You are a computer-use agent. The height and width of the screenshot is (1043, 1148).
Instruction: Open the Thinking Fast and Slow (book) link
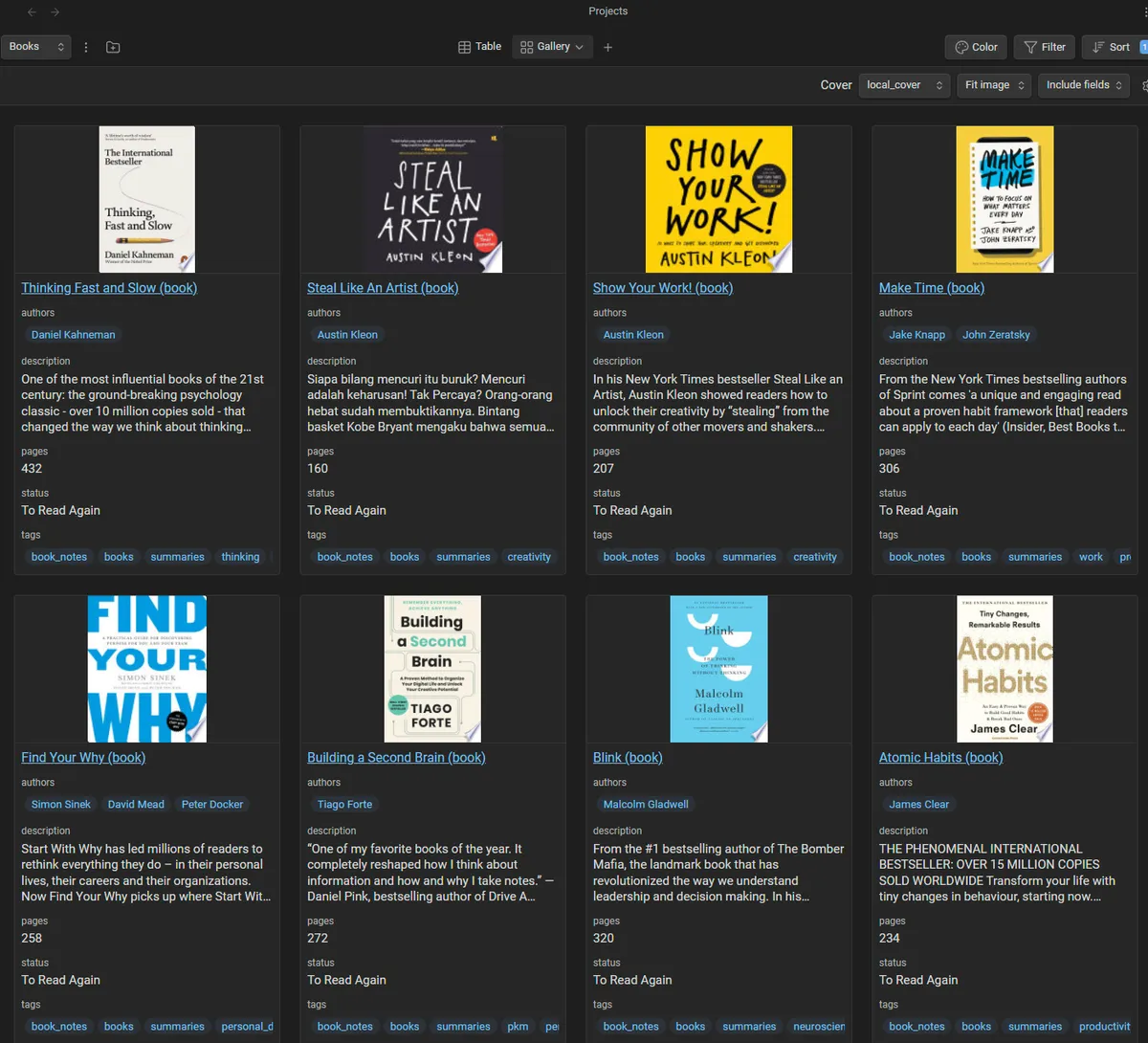109,288
